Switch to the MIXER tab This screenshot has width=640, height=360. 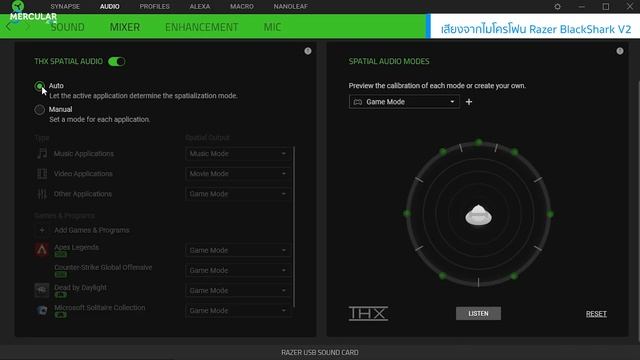click(x=125, y=27)
